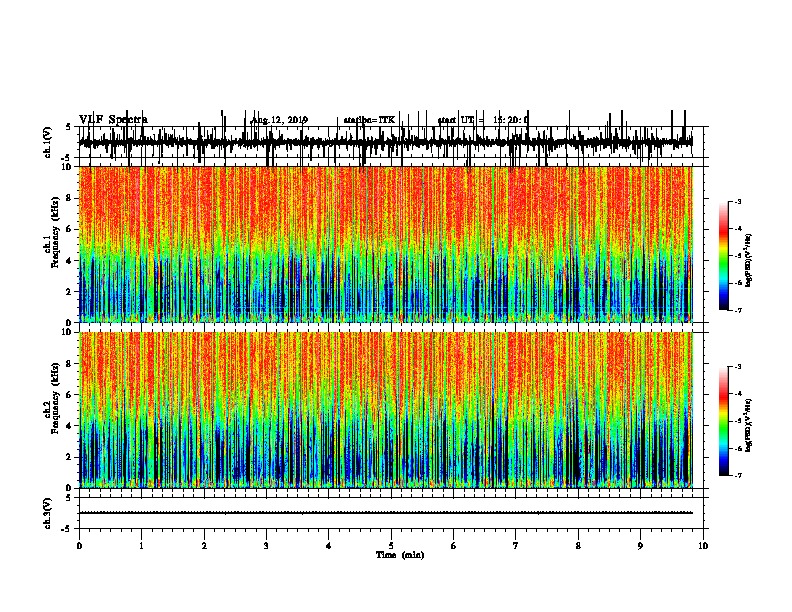Click the time axis tick label "0"

[79, 546]
